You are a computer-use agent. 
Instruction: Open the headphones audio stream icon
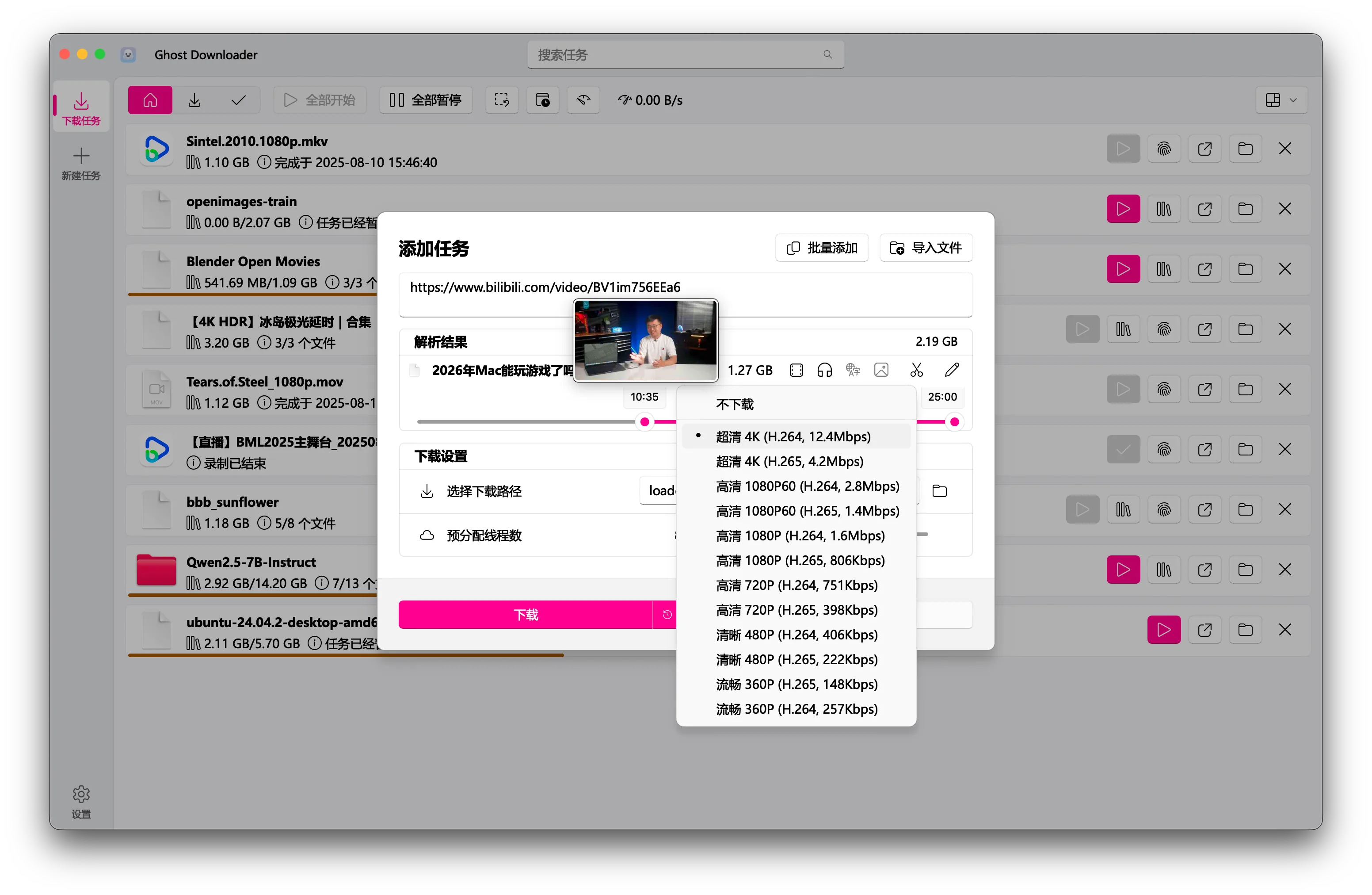point(824,370)
